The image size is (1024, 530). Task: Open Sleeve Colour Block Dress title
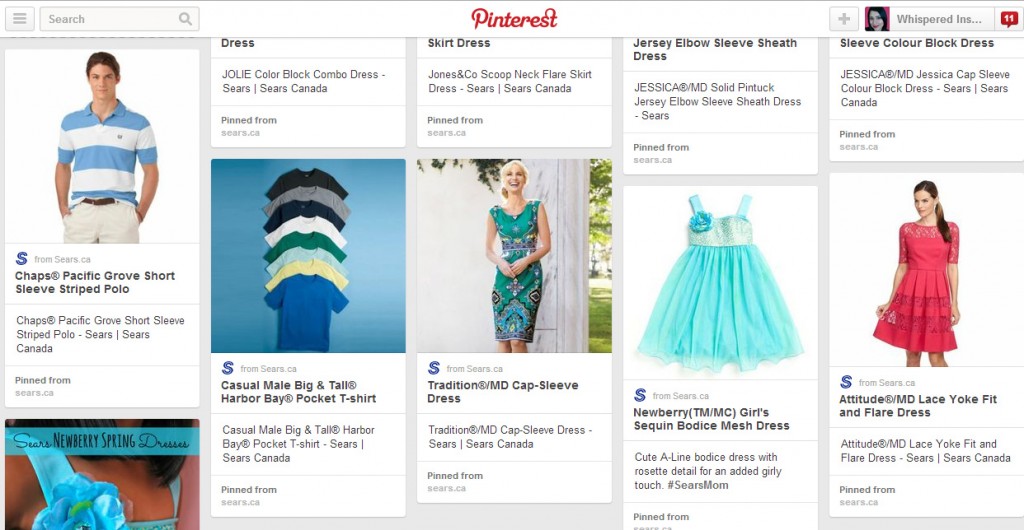pos(917,43)
